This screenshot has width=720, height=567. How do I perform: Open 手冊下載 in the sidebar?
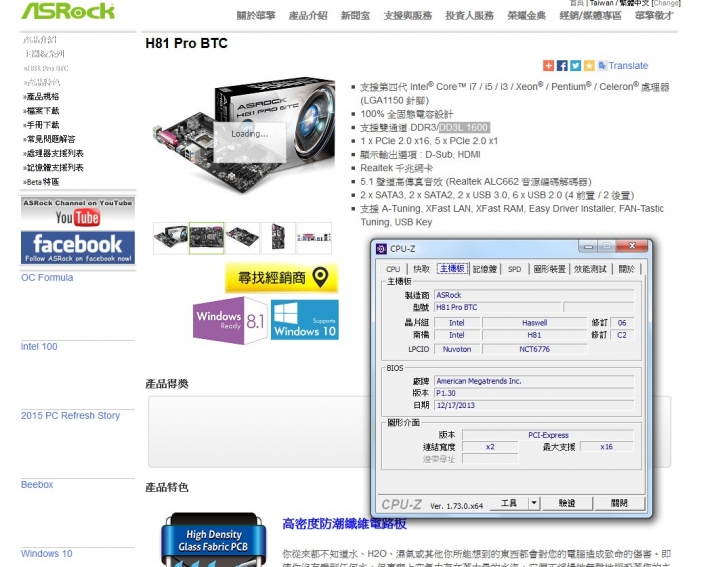[41, 125]
